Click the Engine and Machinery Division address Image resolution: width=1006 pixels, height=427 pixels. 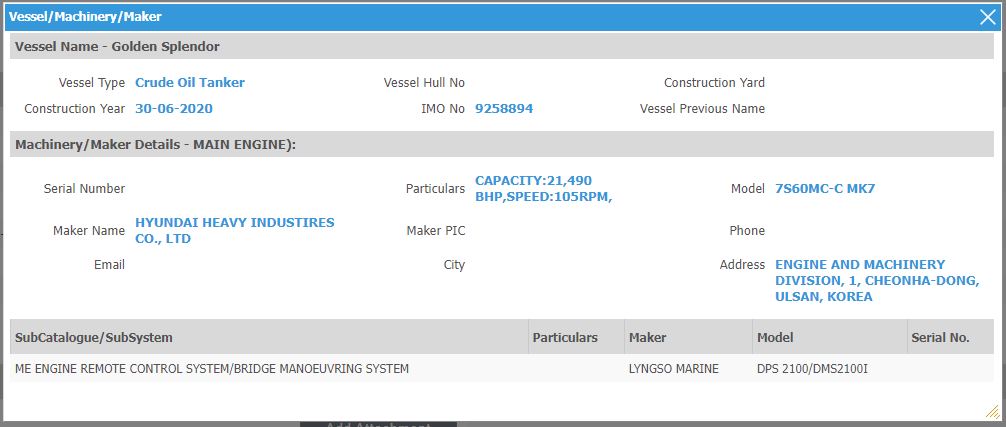click(877, 281)
